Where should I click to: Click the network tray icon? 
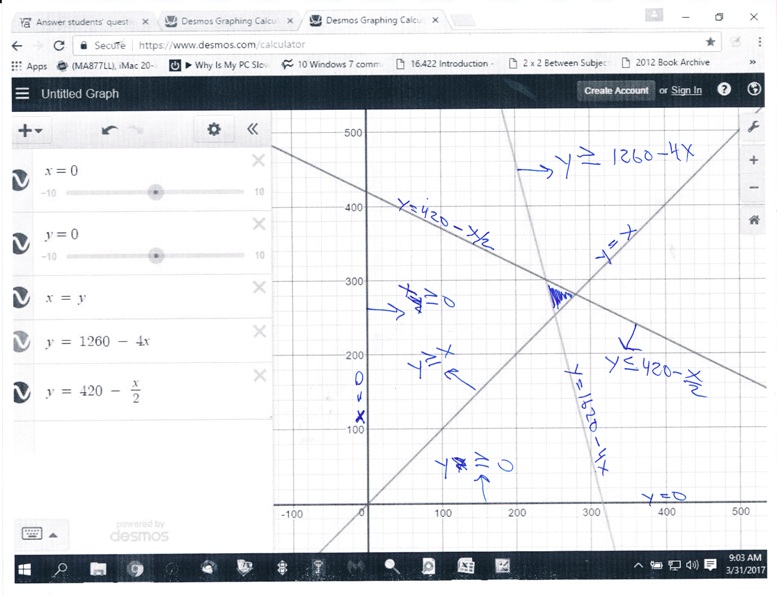point(674,565)
